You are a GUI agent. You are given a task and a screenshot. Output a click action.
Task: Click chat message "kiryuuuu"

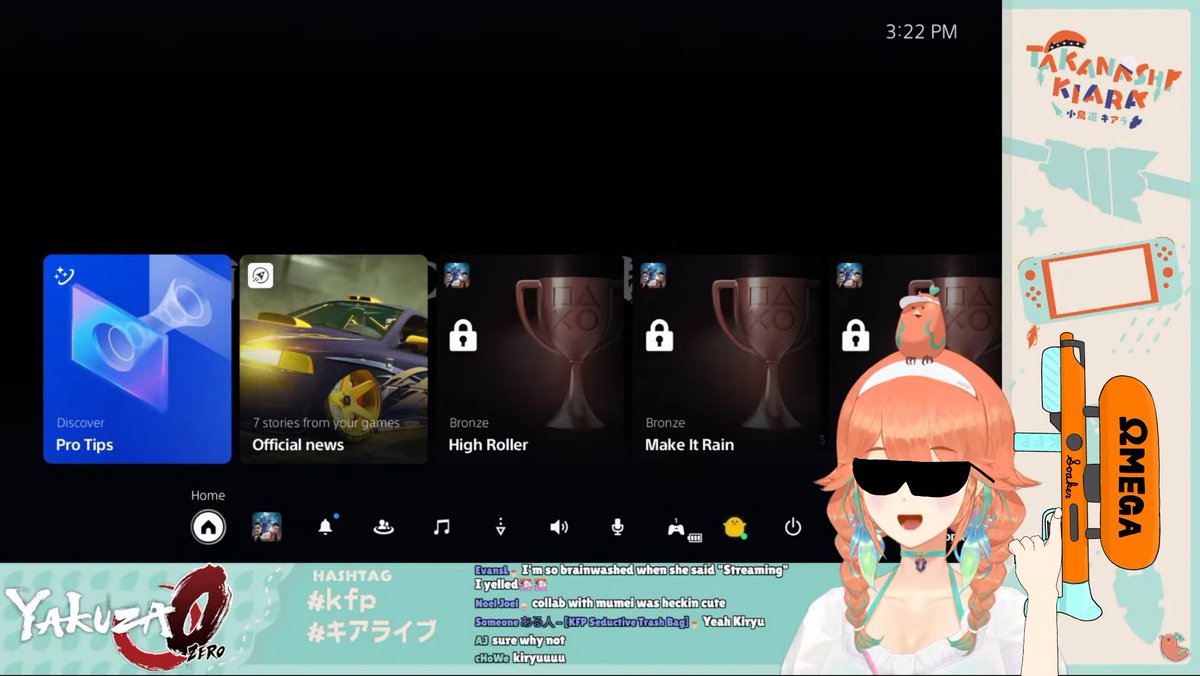[x=539, y=658]
